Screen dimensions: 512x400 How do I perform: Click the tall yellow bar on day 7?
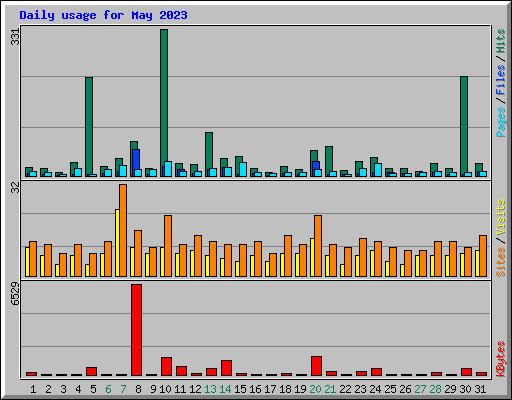click(117, 243)
